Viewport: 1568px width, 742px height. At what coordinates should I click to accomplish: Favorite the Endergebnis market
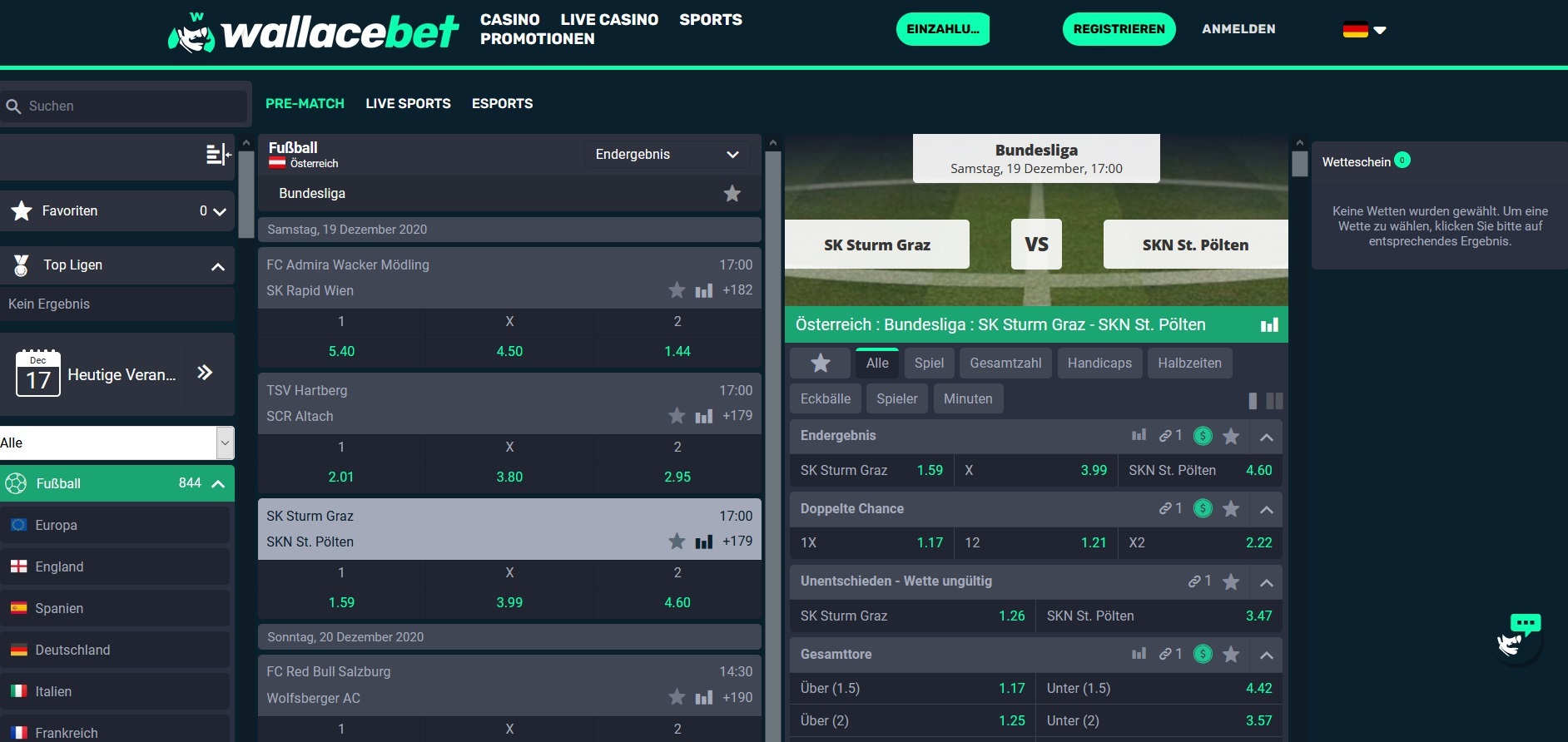point(1231,437)
